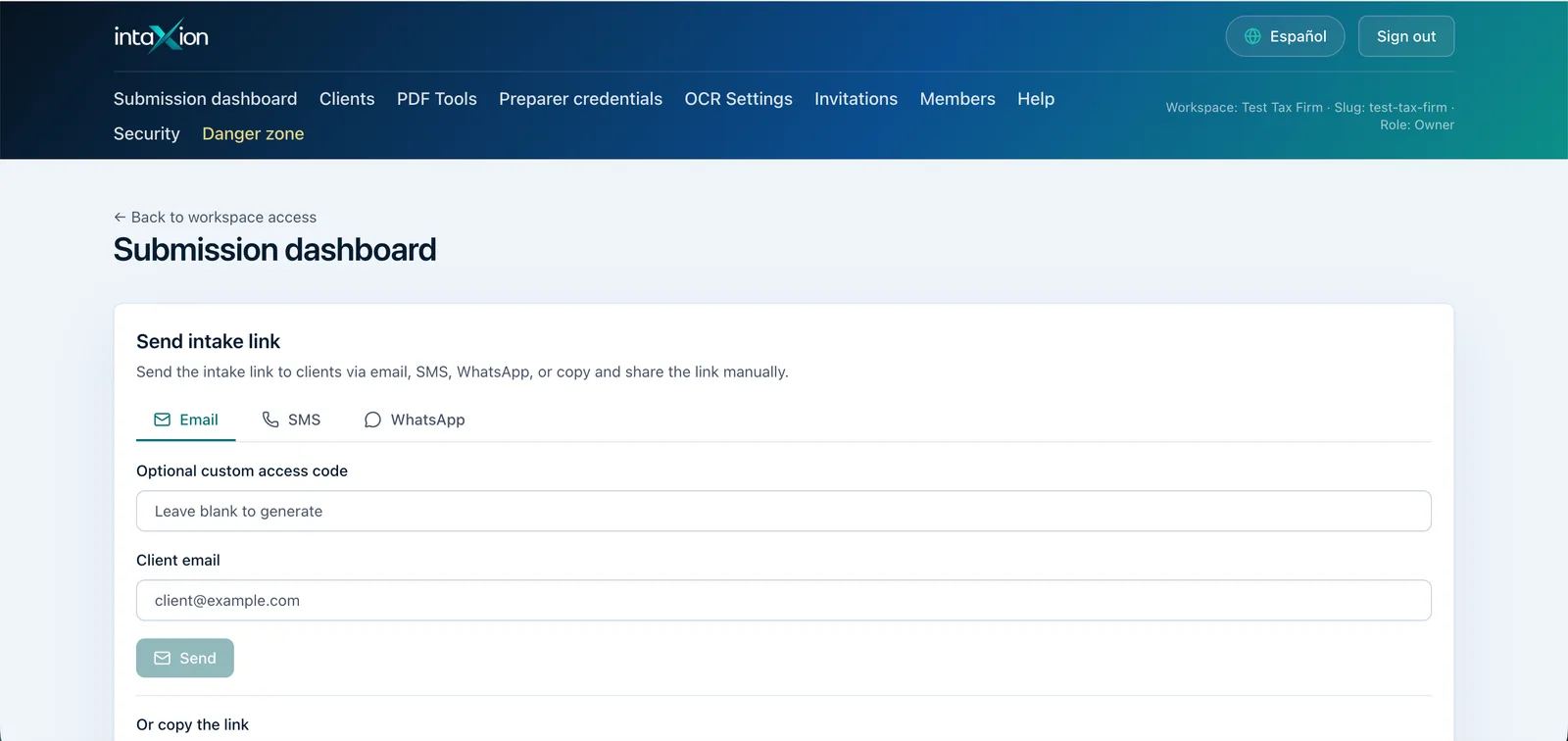Viewport: 1568px width, 741px height.
Task: Click the chat bubble icon for WhatsApp
Action: pos(372,420)
